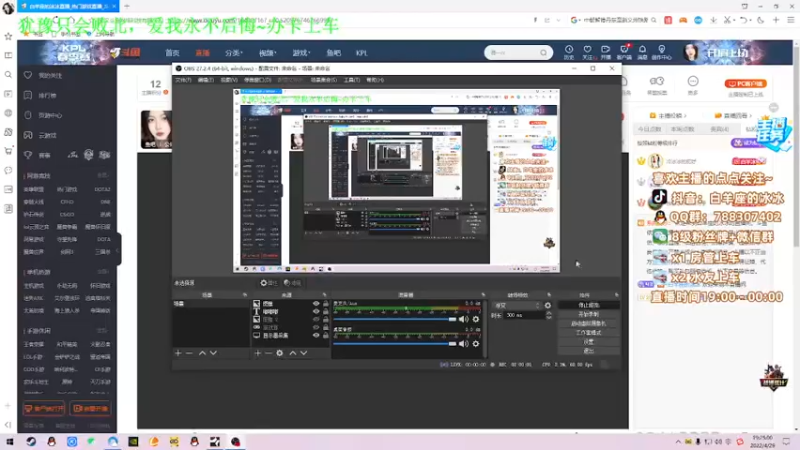Toggle lock on third greyed image source
Screen dimensions: 800x450
[x=326, y=319]
